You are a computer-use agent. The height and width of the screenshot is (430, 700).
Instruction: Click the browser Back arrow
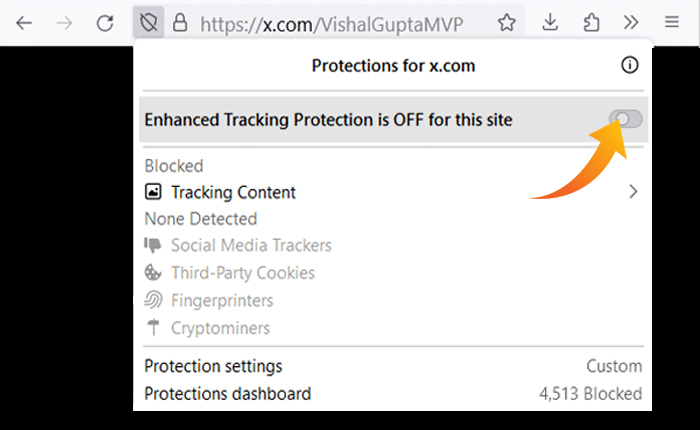24,22
